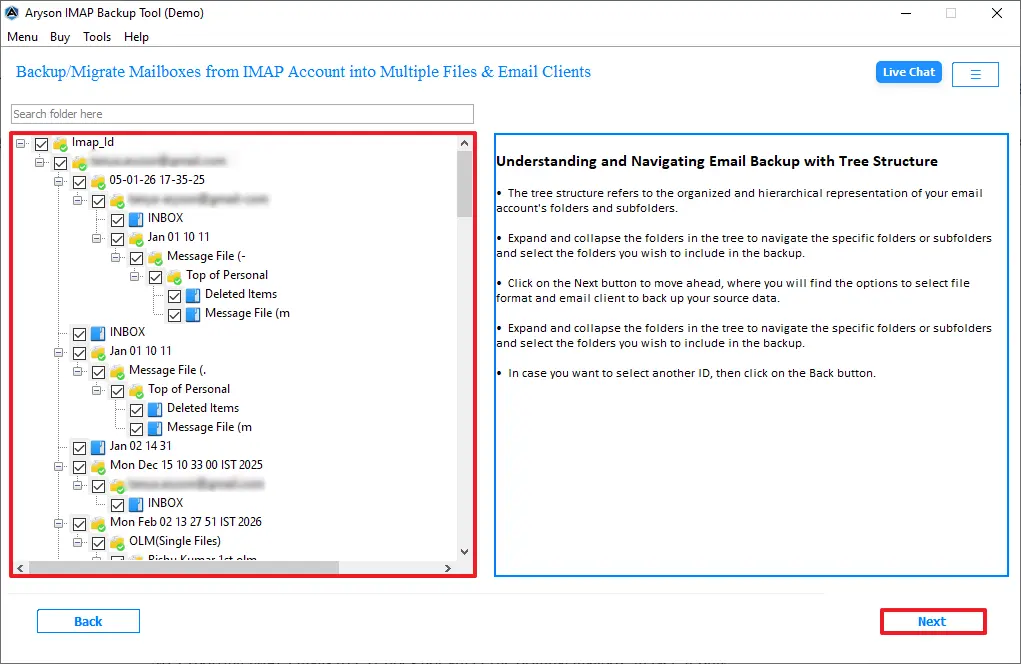Open the Help menu

point(136,37)
